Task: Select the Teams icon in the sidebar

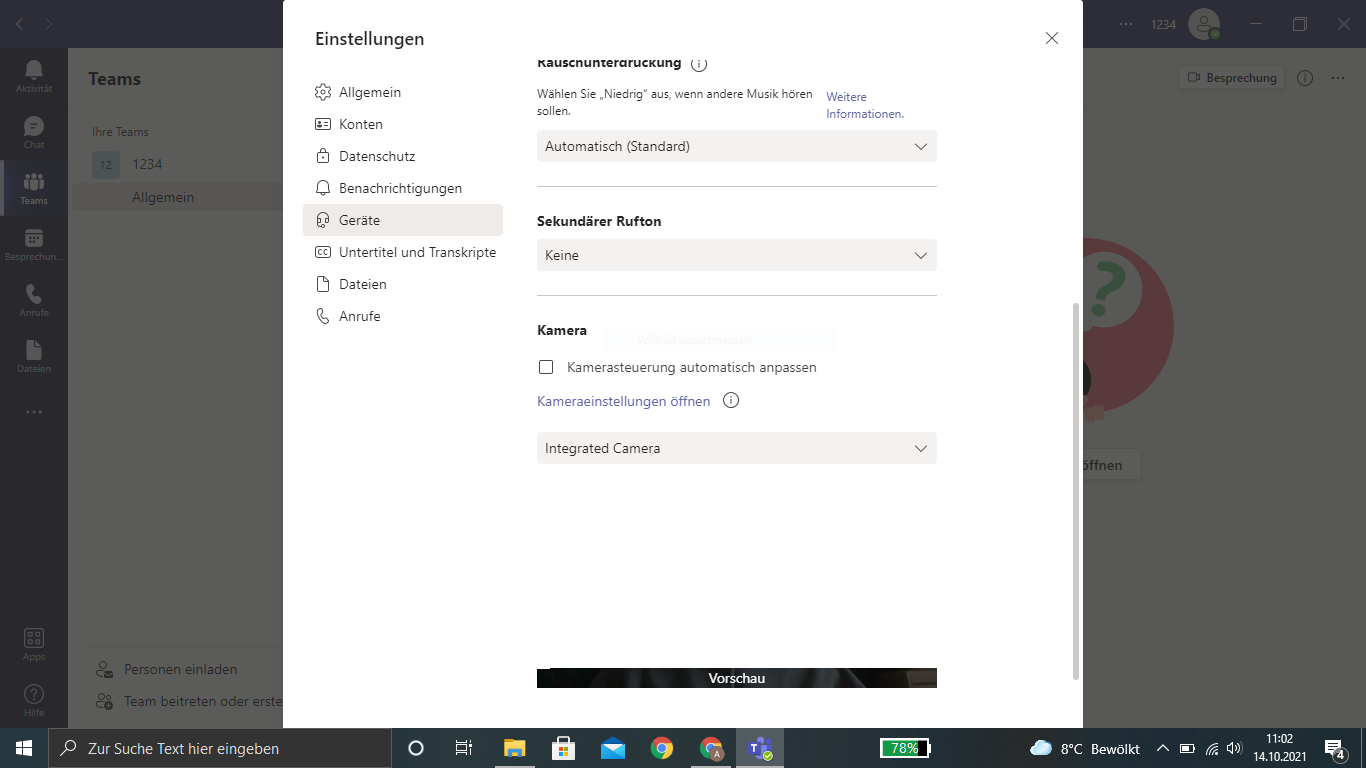Action: click(x=33, y=190)
